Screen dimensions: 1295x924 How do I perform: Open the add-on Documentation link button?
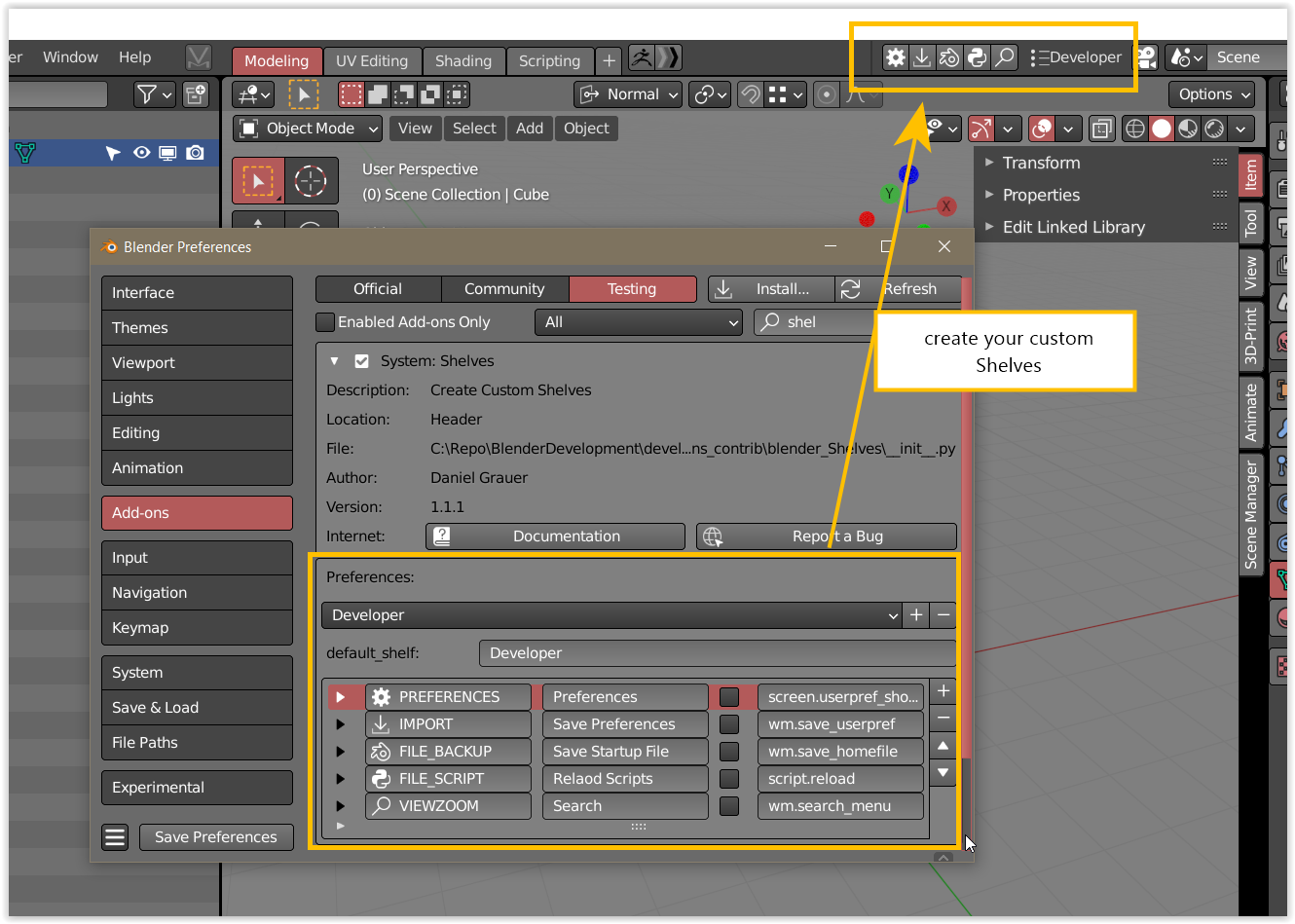[555, 536]
